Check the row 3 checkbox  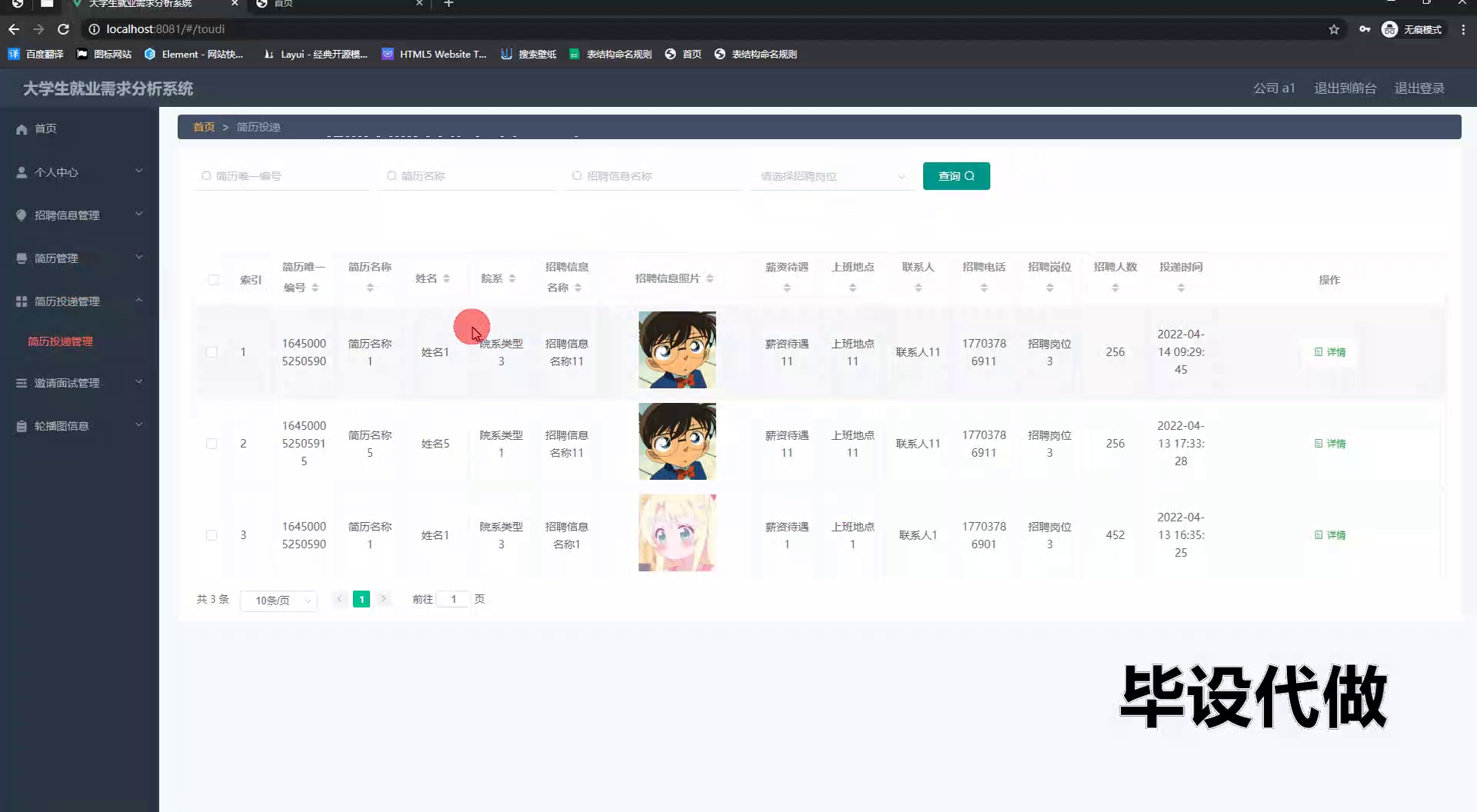point(212,535)
